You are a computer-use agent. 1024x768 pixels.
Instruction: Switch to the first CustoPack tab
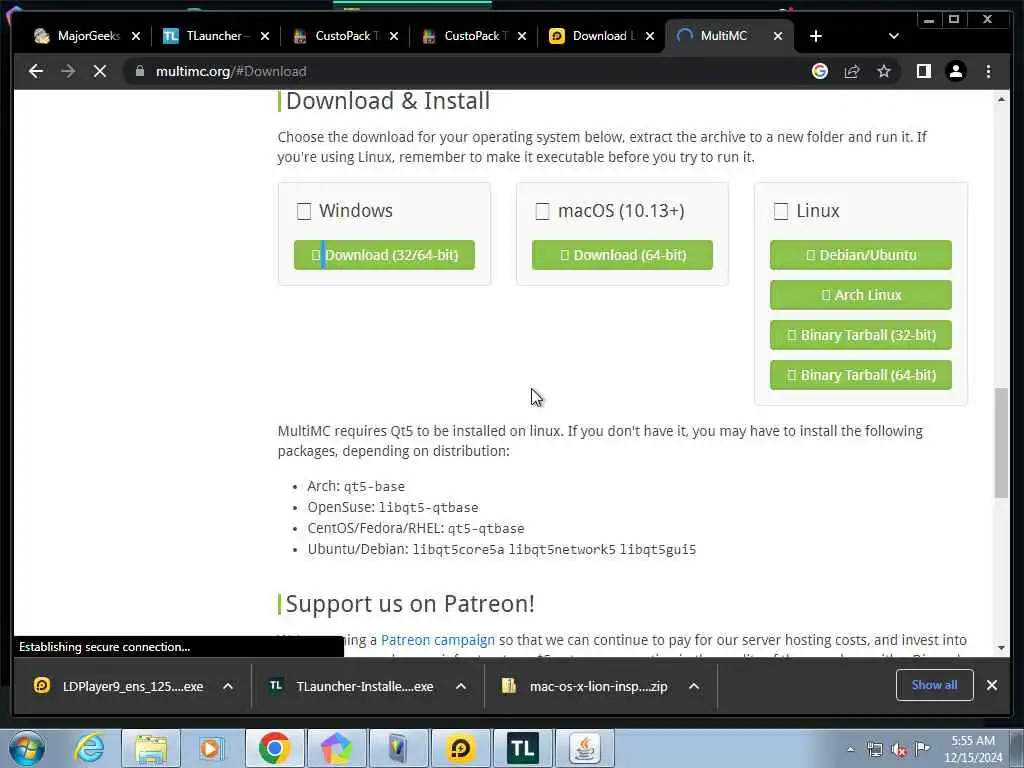(345, 36)
